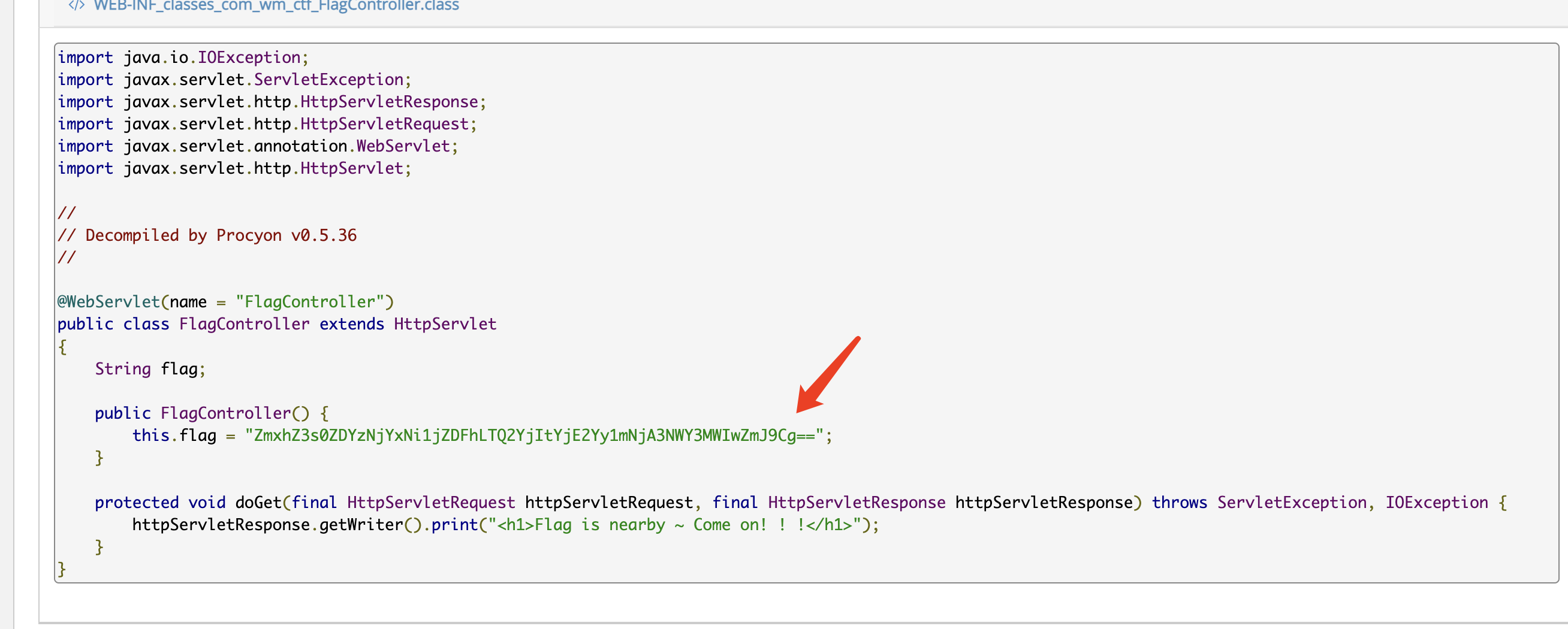Click the @WebServlet annotation line
The width and height of the screenshot is (1568, 629).
click(226, 302)
